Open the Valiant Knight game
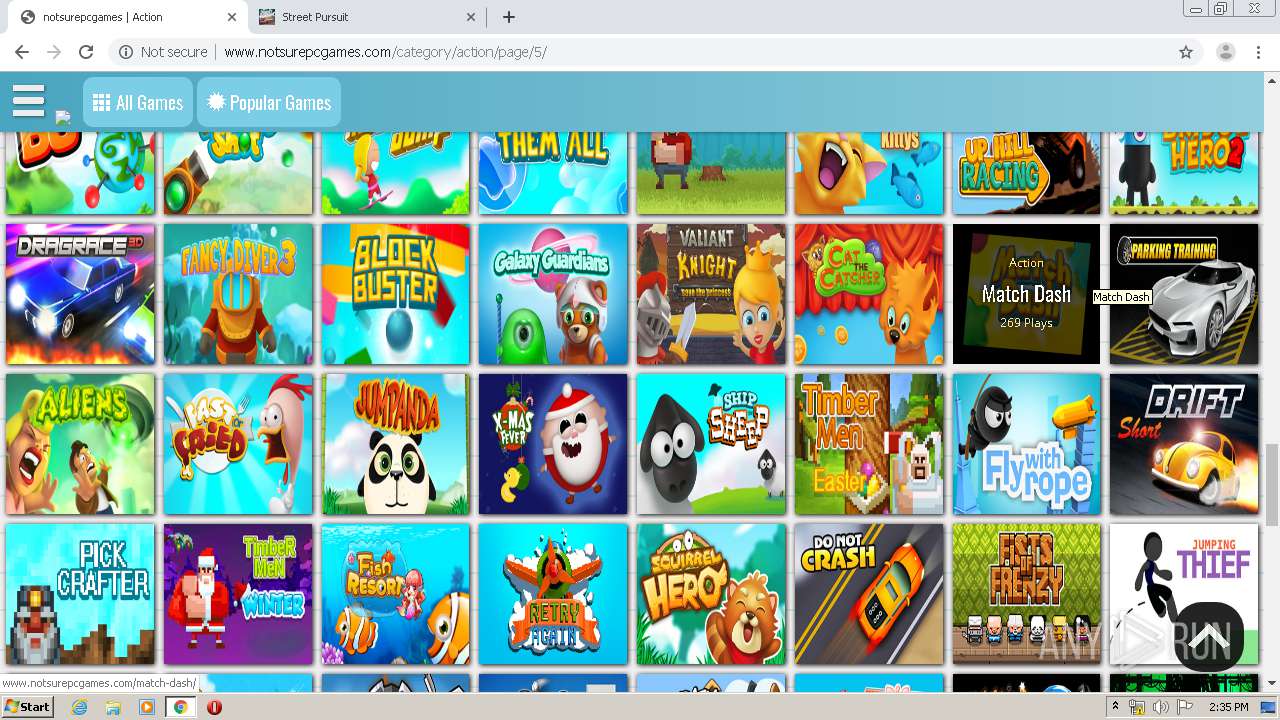1280x720 pixels. click(711, 294)
